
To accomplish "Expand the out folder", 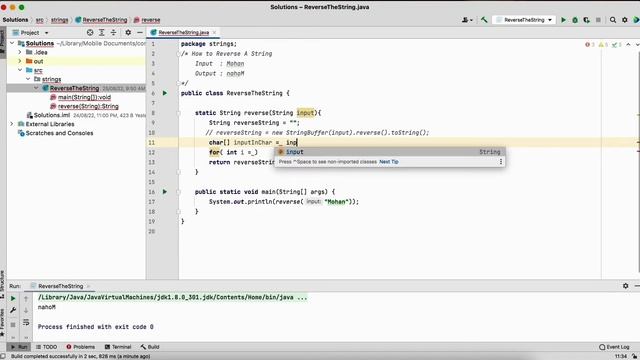I will tap(20, 61).
